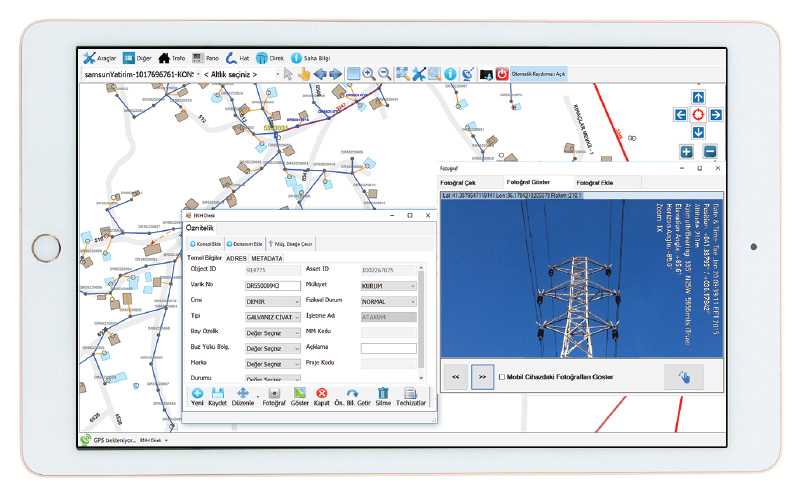The height and width of the screenshot is (494, 800).
Task: Enable Mobil Cihazdaki Fotoğrafları Göster checkbox
Action: pyautogui.click(x=502, y=377)
